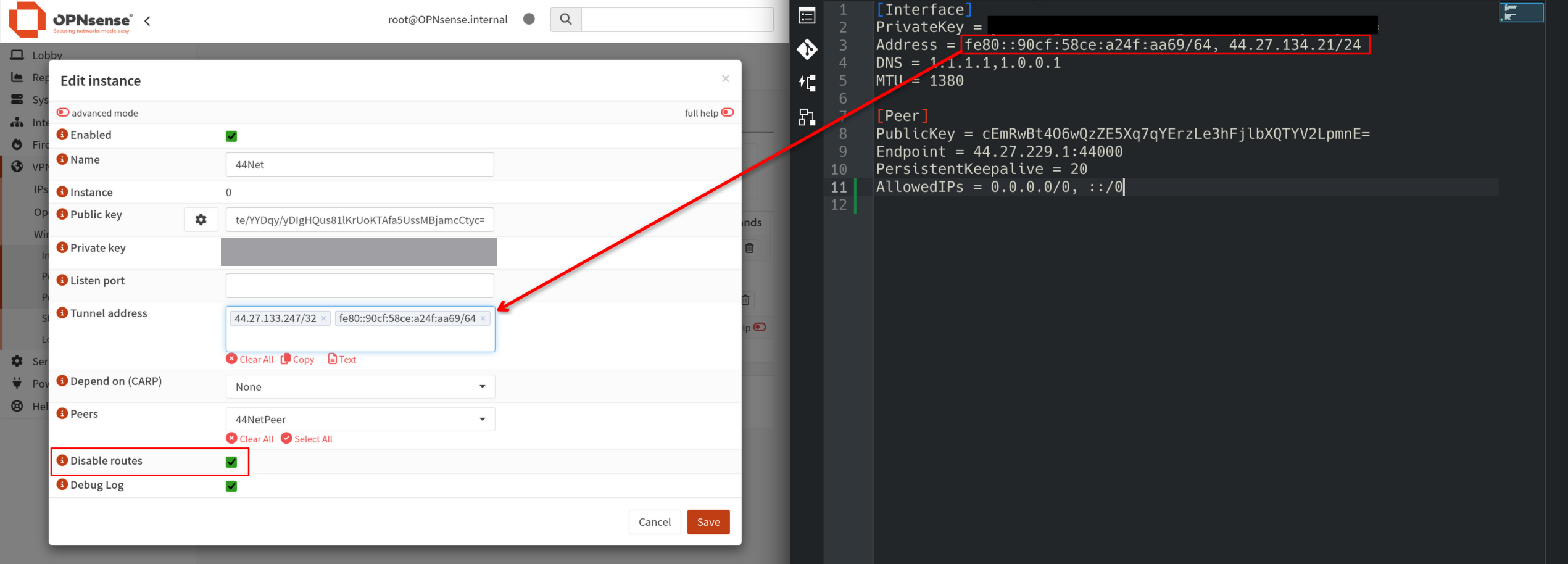Open the System server icon in sidebar
Screen dimensions: 1568x564
pos(17,99)
